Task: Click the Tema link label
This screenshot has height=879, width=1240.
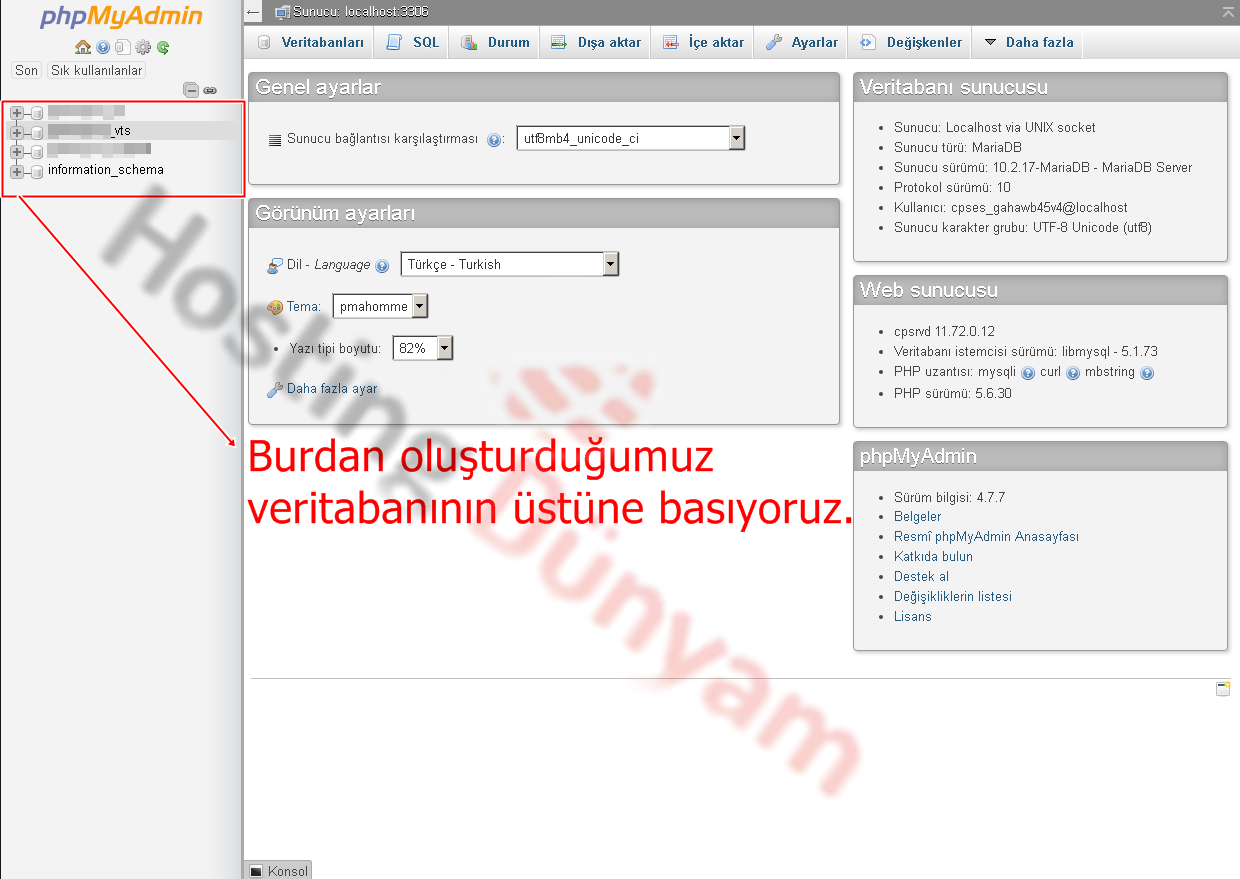Action: coord(304,307)
